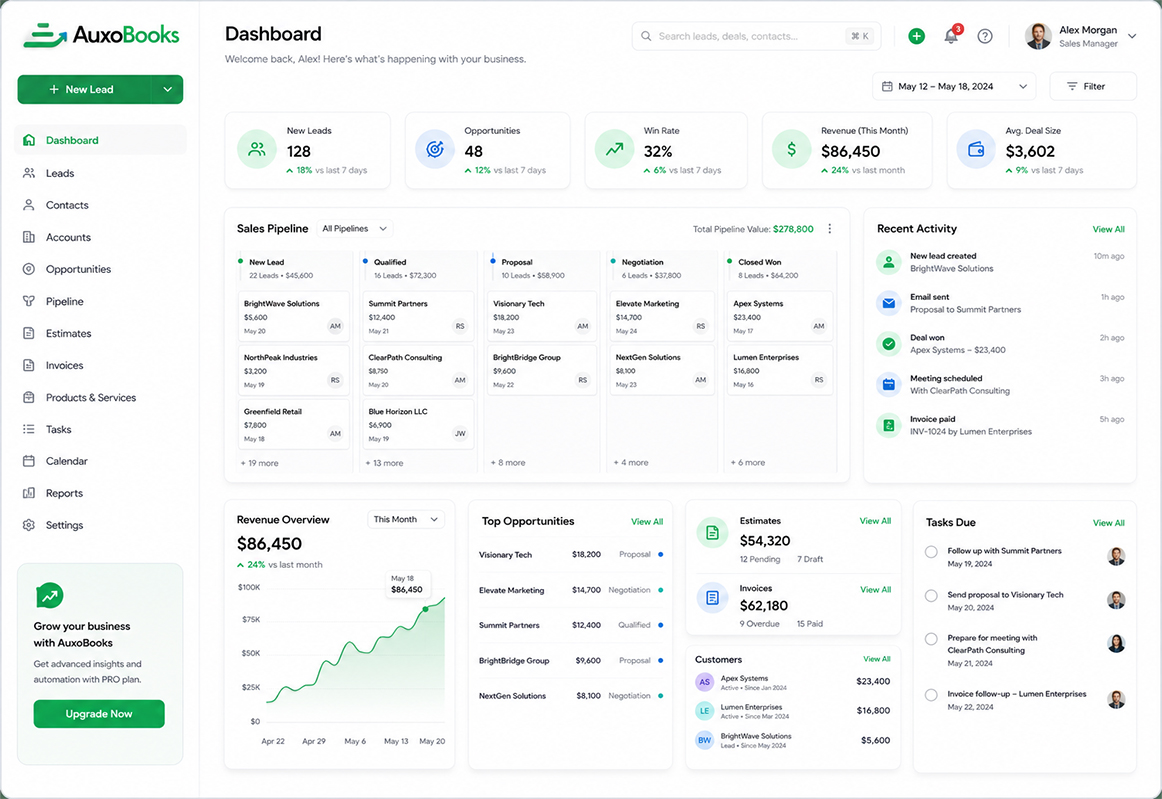
Task: Click the Win Rate trend arrow icon
Action: click(614, 149)
